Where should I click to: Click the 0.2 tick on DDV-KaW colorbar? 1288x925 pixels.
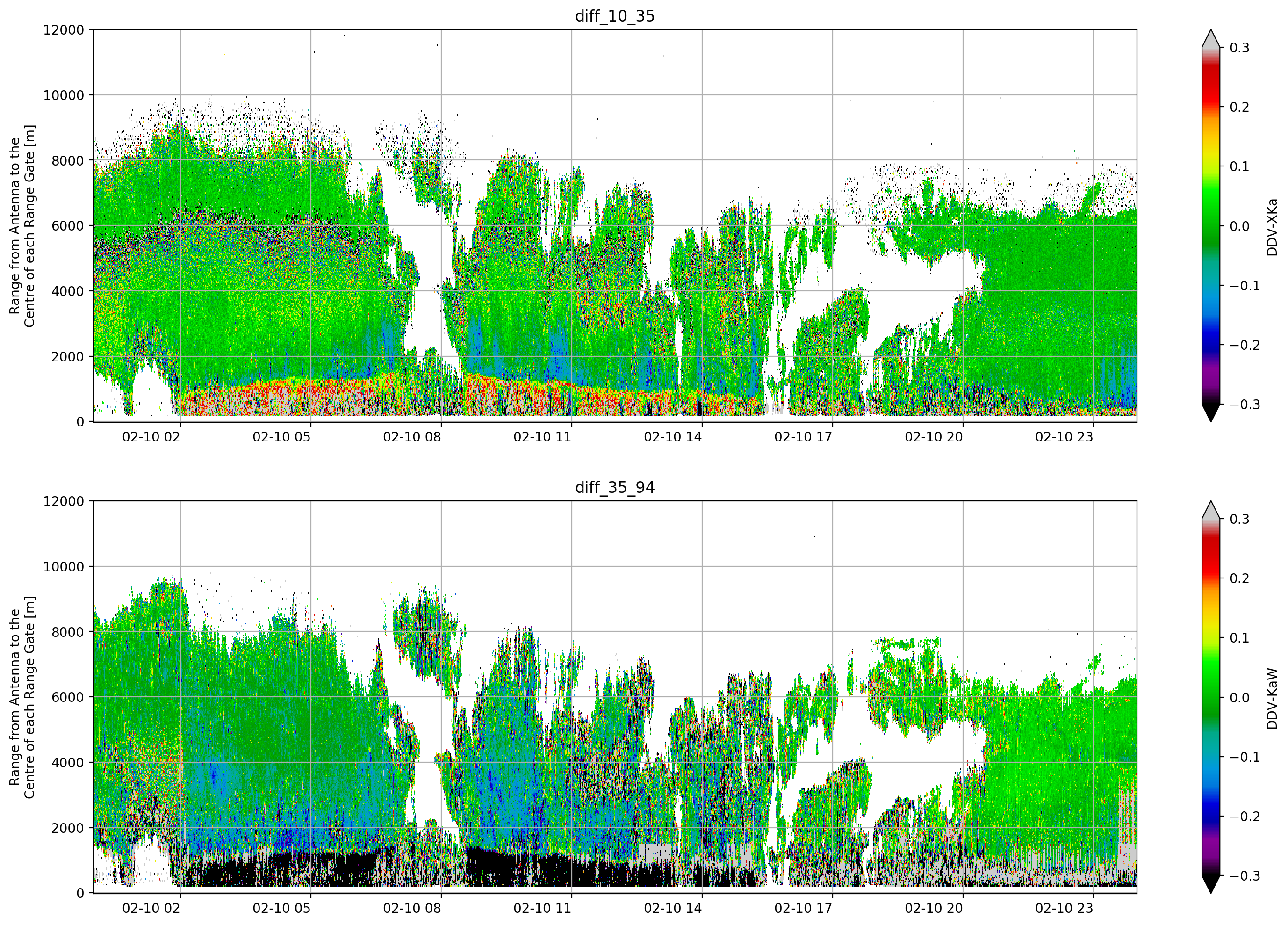tap(1240, 579)
